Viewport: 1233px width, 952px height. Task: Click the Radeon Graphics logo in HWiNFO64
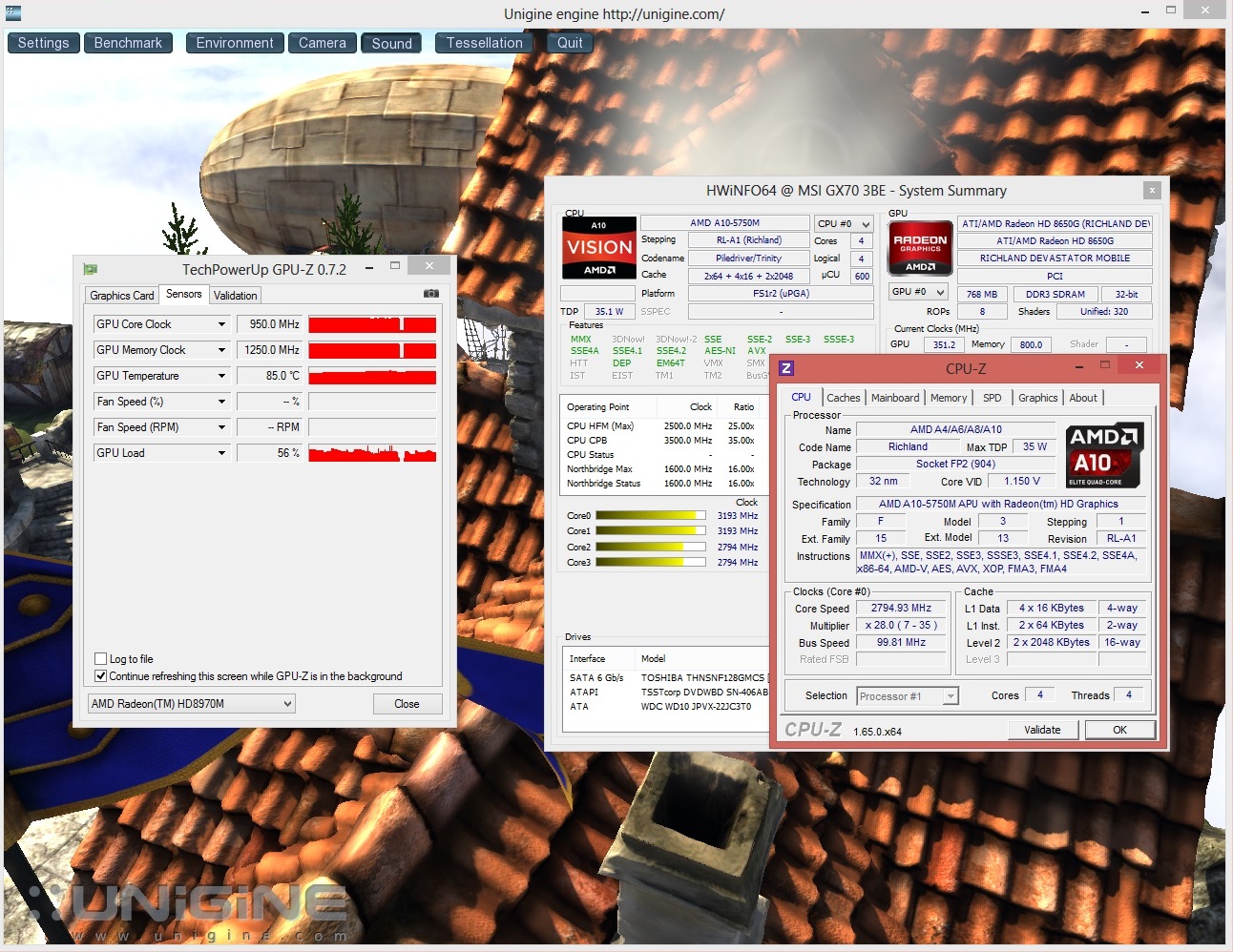tap(920, 248)
